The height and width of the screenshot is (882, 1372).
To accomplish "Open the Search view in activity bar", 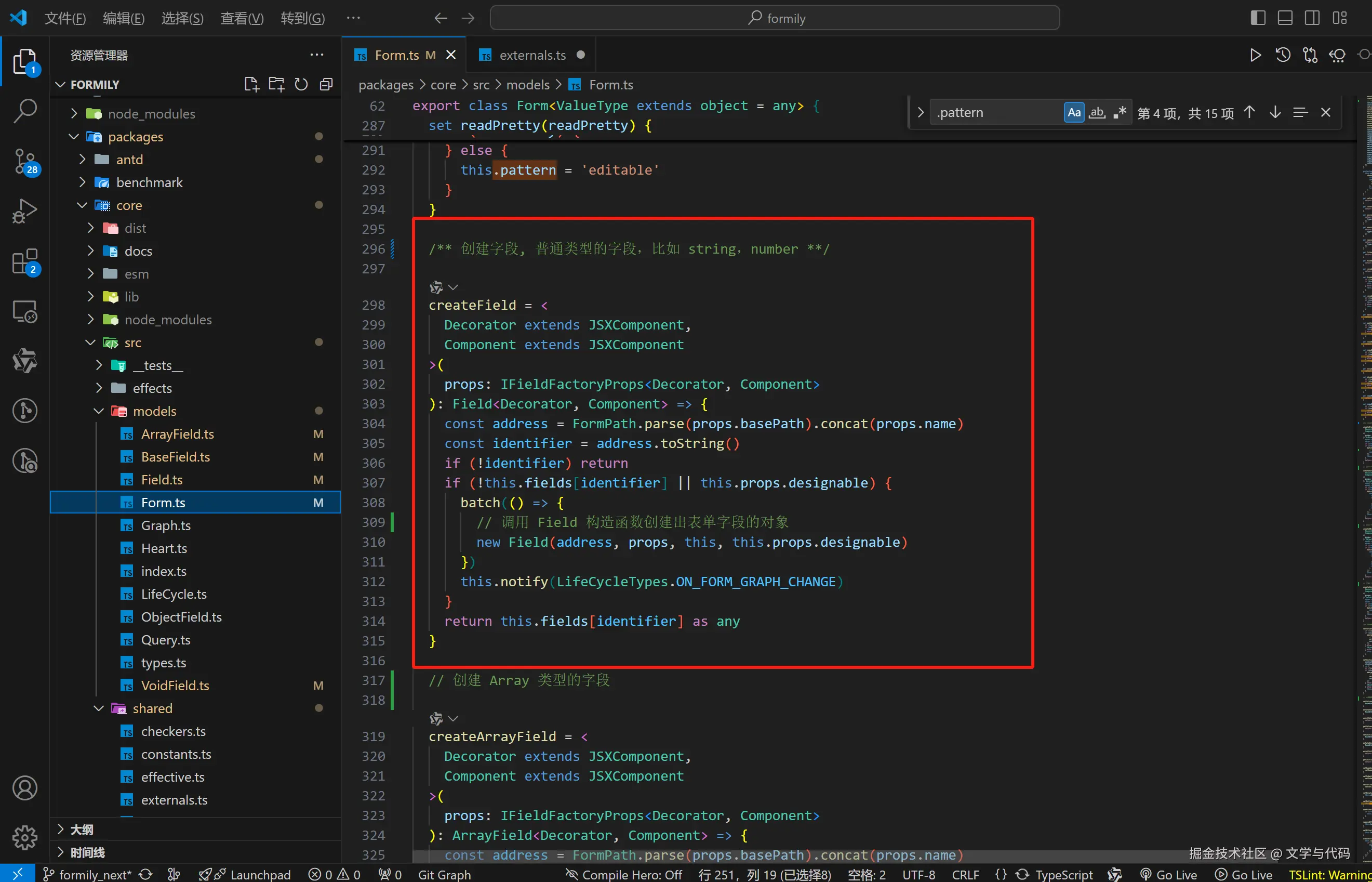I will (24, 110).
